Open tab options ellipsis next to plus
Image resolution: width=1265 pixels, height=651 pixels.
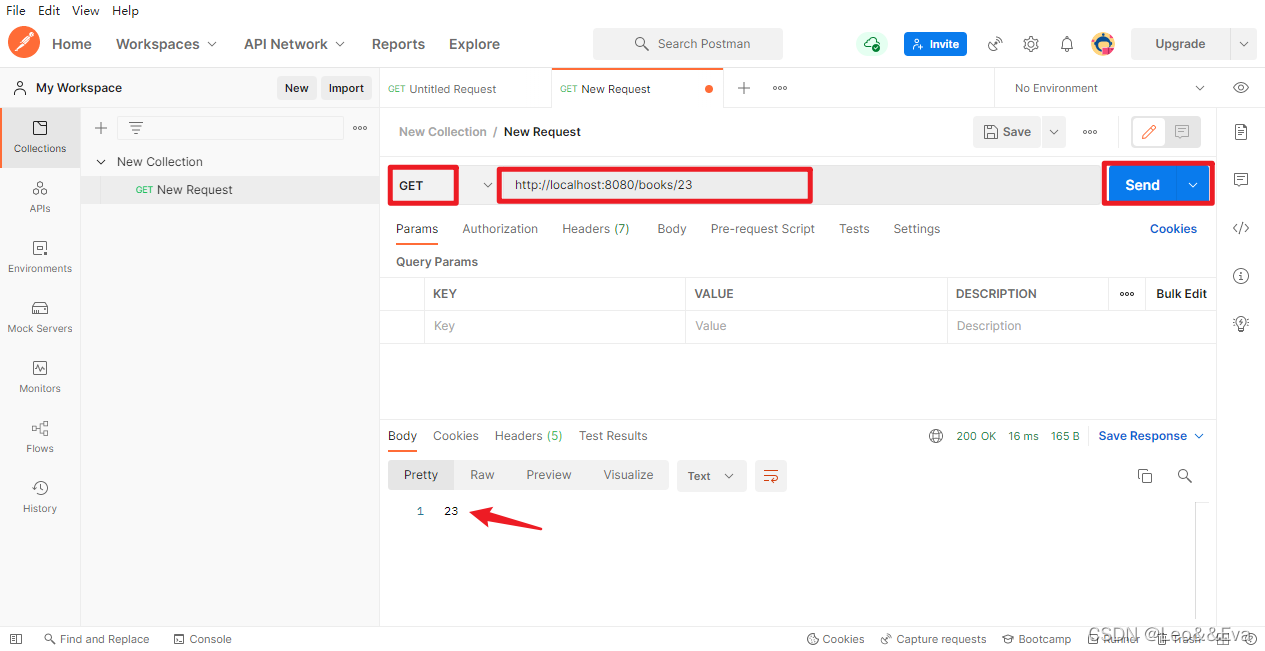pos(780,88)
